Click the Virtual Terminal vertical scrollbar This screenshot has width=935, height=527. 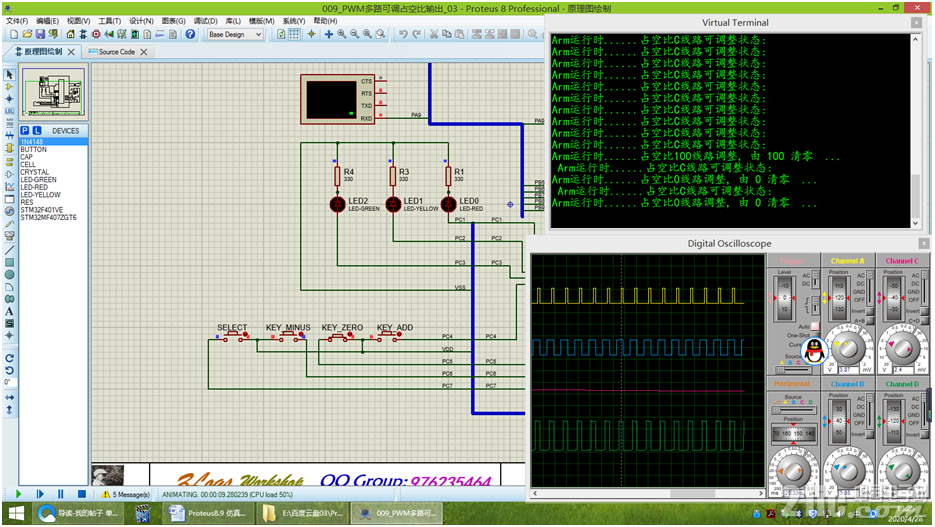coord(916,132)
